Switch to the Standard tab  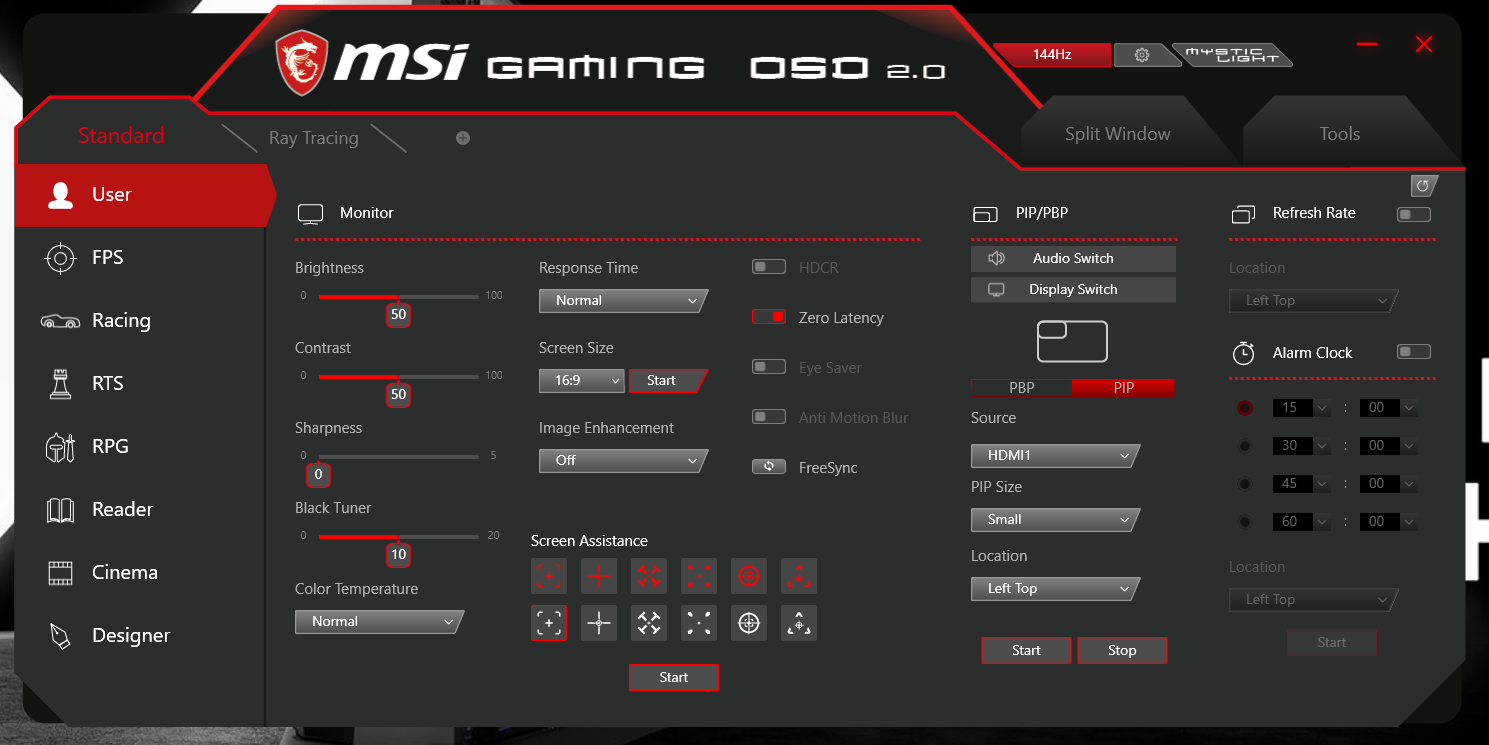coord(121,136)
